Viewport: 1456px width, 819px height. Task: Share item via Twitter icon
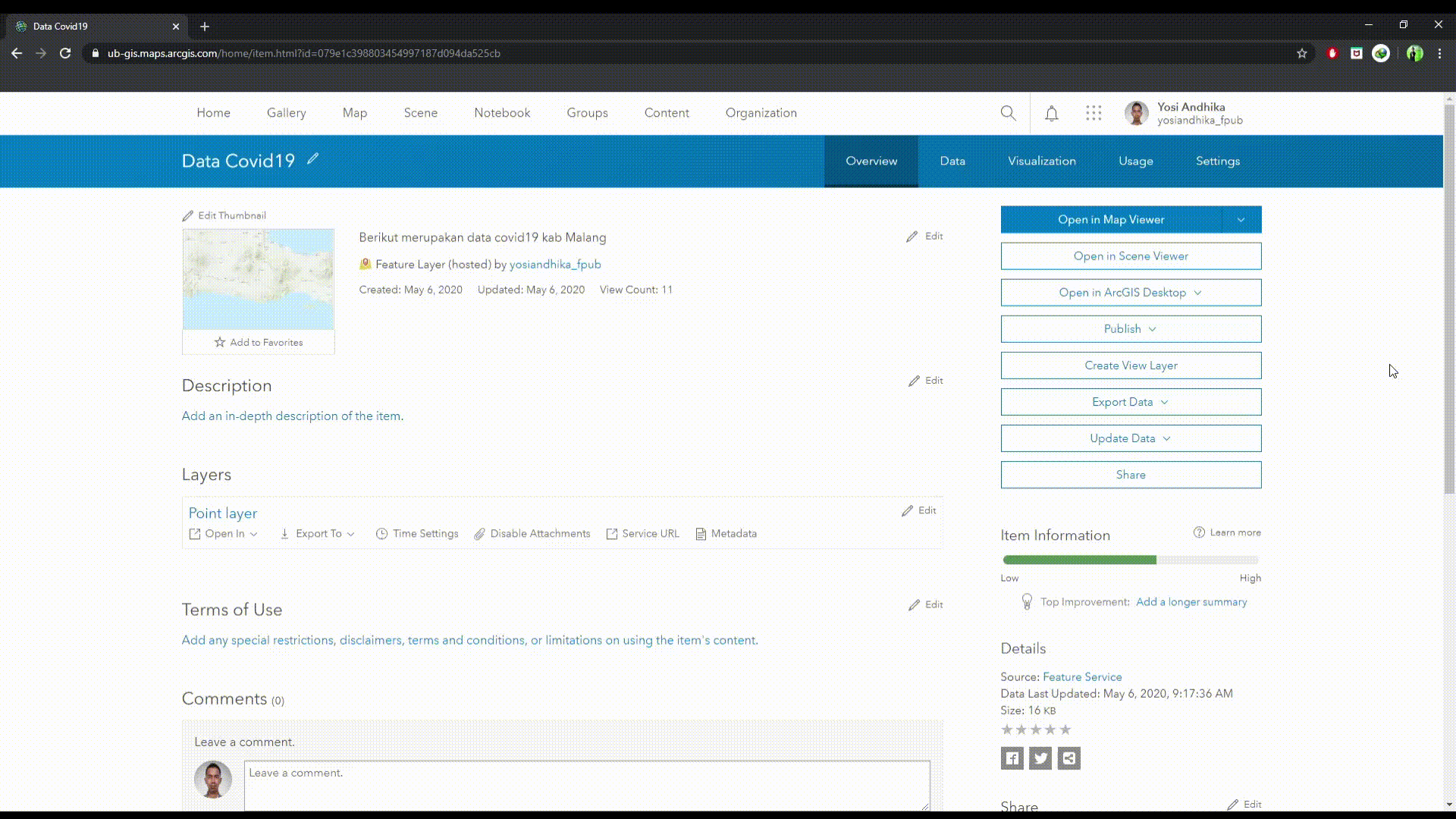1040,758
